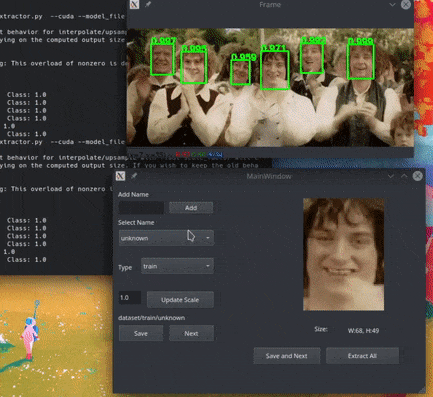Click the Next button
This screenshot has width=433, height=397.
(191, 333)
